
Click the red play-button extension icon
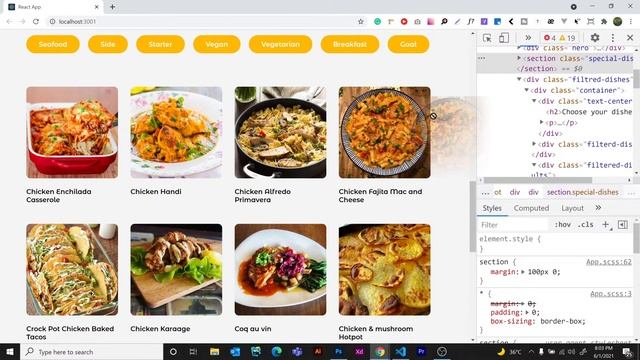coord(404,22)
